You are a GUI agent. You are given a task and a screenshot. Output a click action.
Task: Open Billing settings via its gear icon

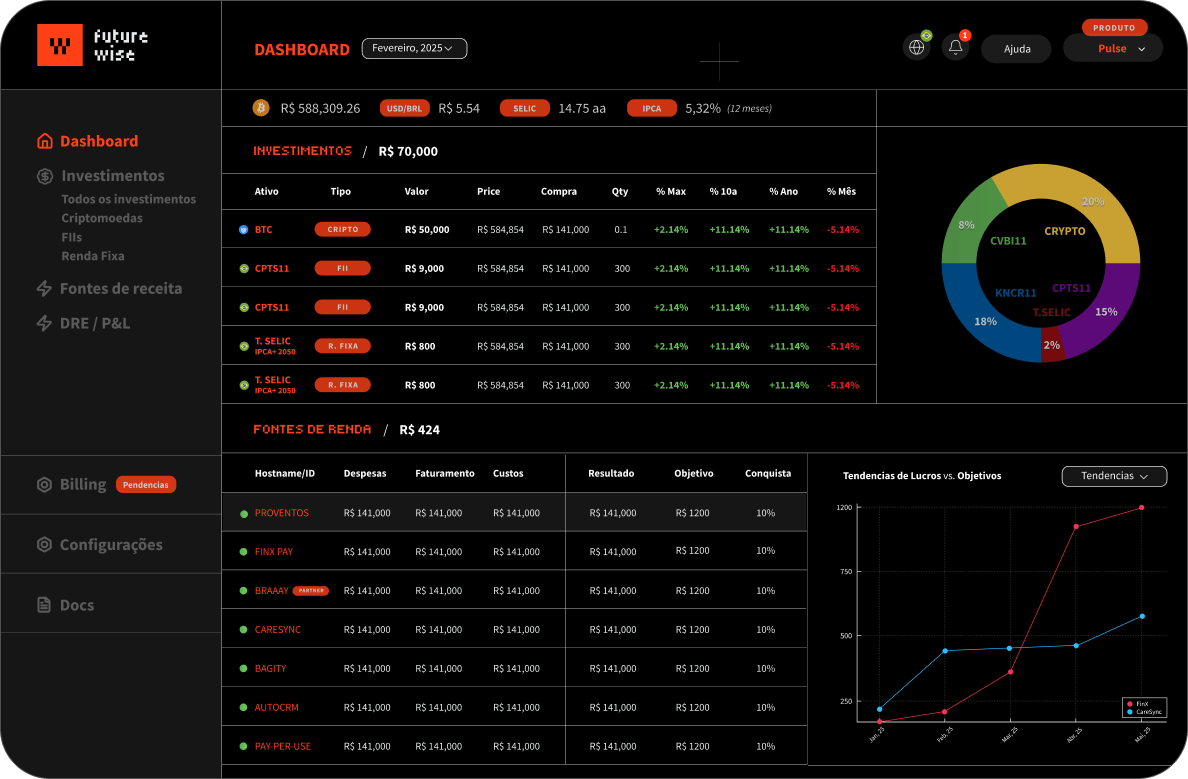pos(45,484)
